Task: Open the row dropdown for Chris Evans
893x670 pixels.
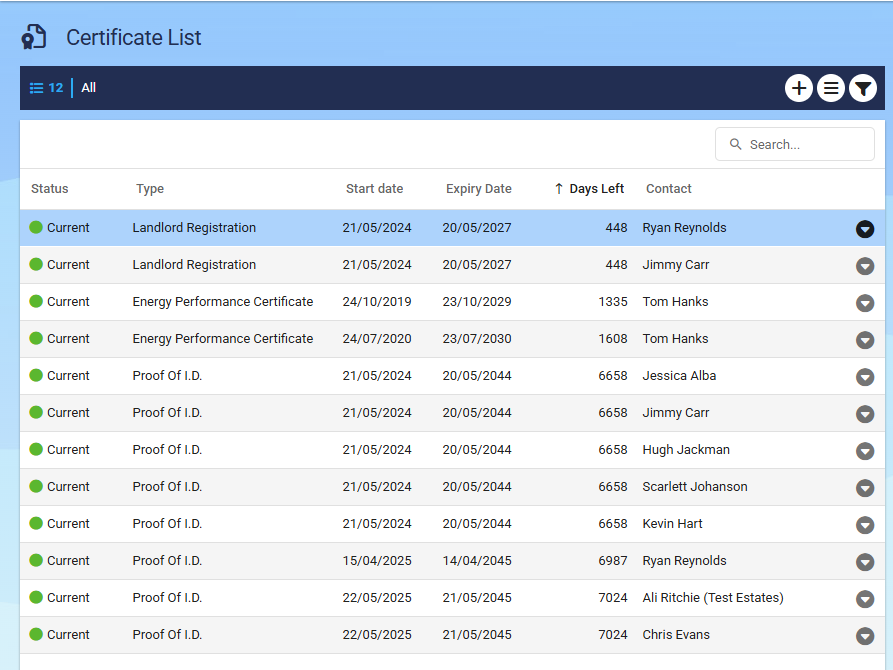Action: click(x=865, y=636)
